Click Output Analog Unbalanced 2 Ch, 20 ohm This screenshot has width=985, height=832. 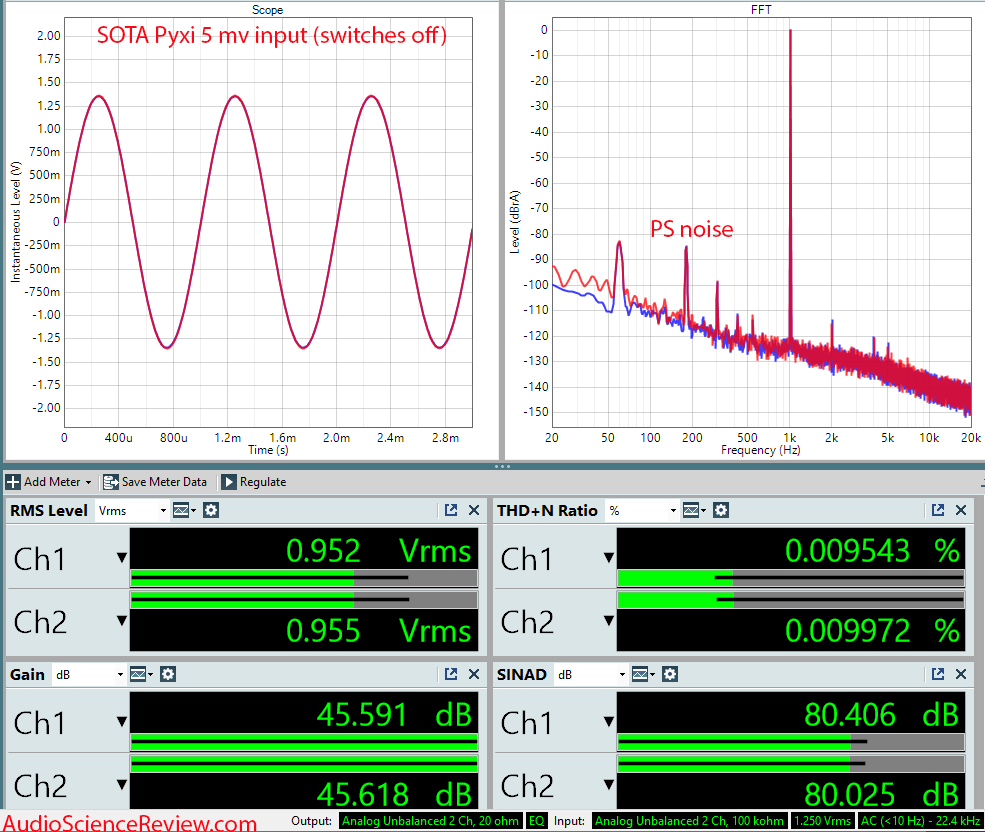pyautogui.click(x=430, y=821)
